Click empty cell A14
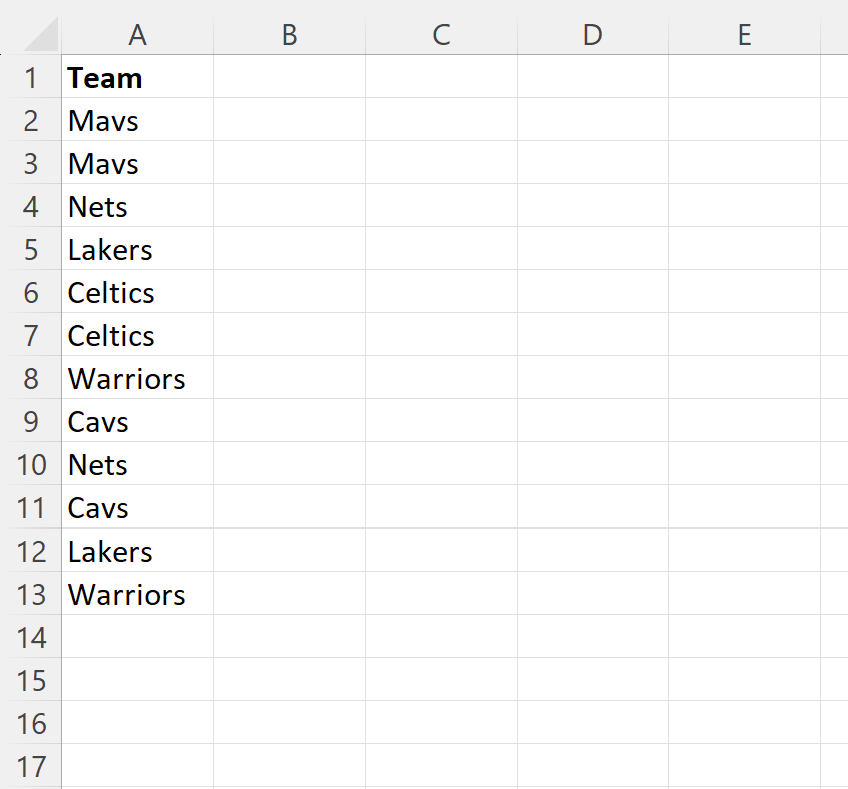Viewport: 848px width, 789px height. 137,636
